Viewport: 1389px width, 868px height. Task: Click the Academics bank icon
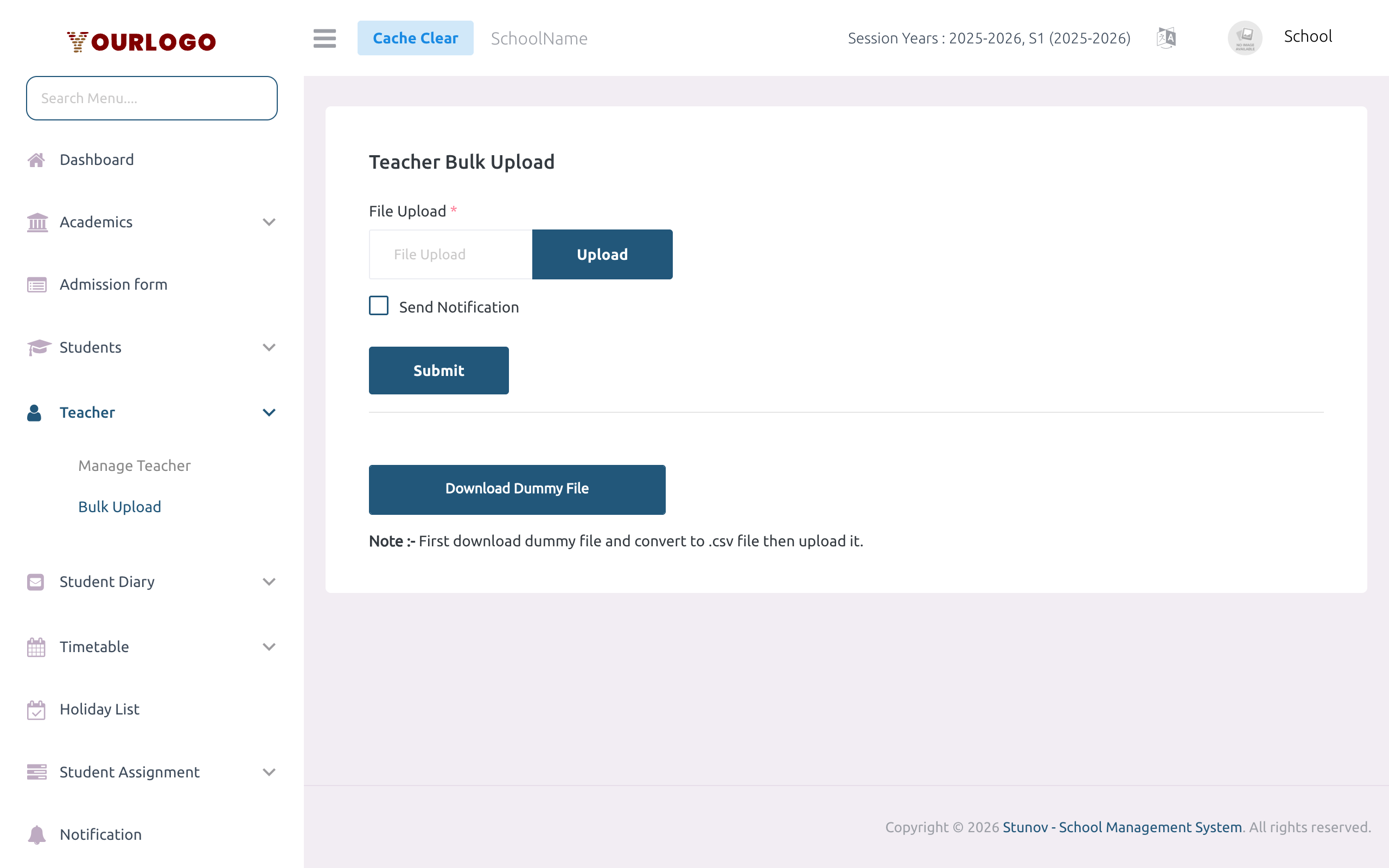click(36, 222)
